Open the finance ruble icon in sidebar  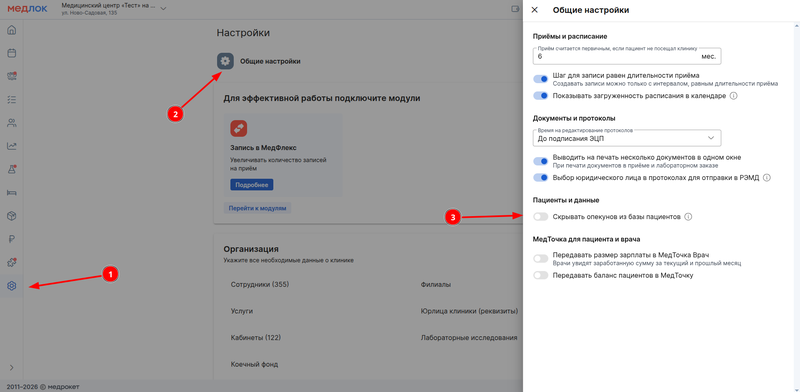(11, 239)
